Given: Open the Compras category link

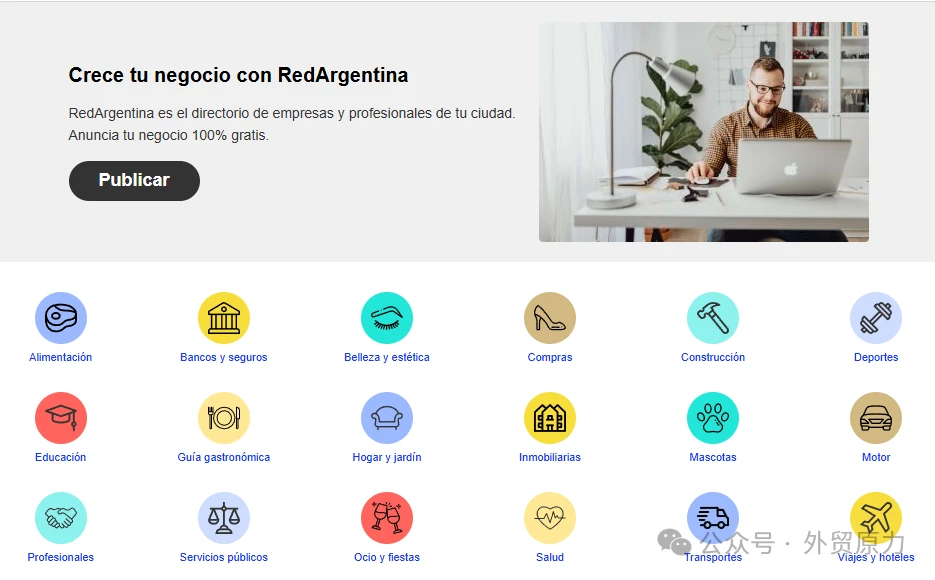Looking at the screenshot, I should pyautogui.click(x=550, y=357).
